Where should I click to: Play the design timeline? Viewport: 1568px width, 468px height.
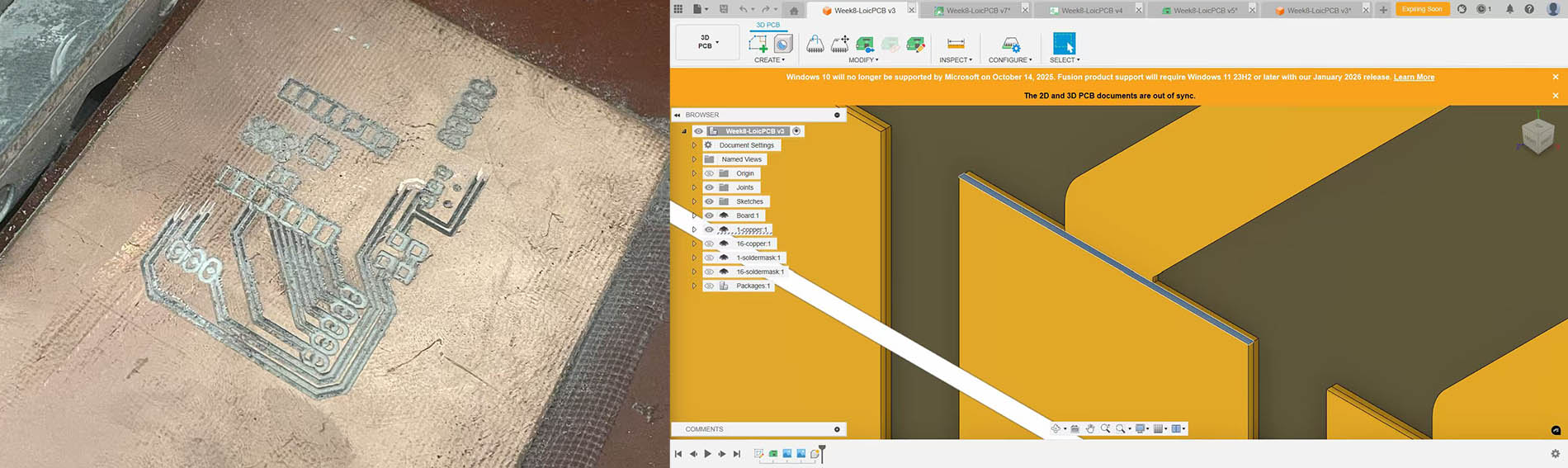[707, 454]
